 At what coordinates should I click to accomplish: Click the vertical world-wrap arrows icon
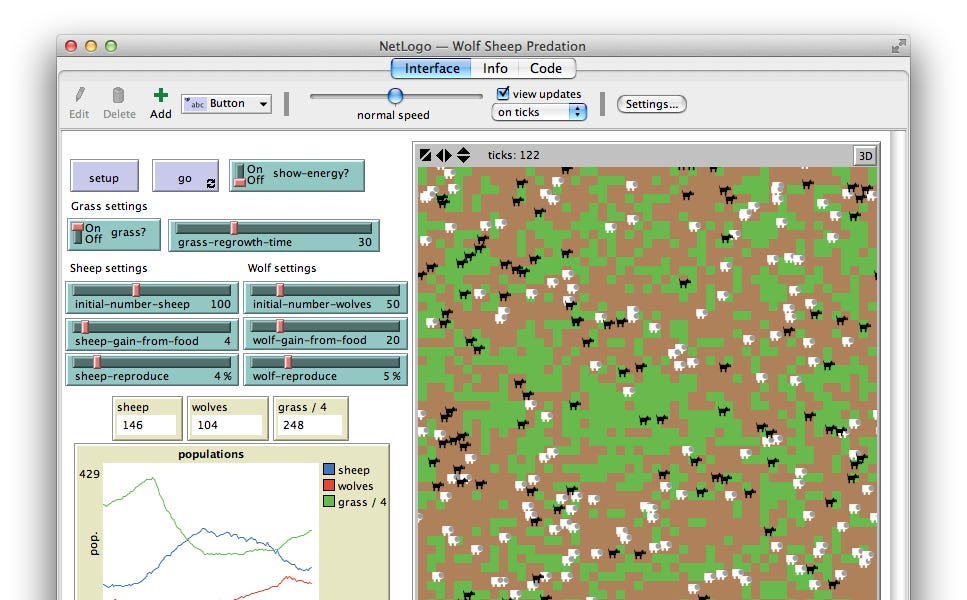pyautogui.click(x=463, y=154)
